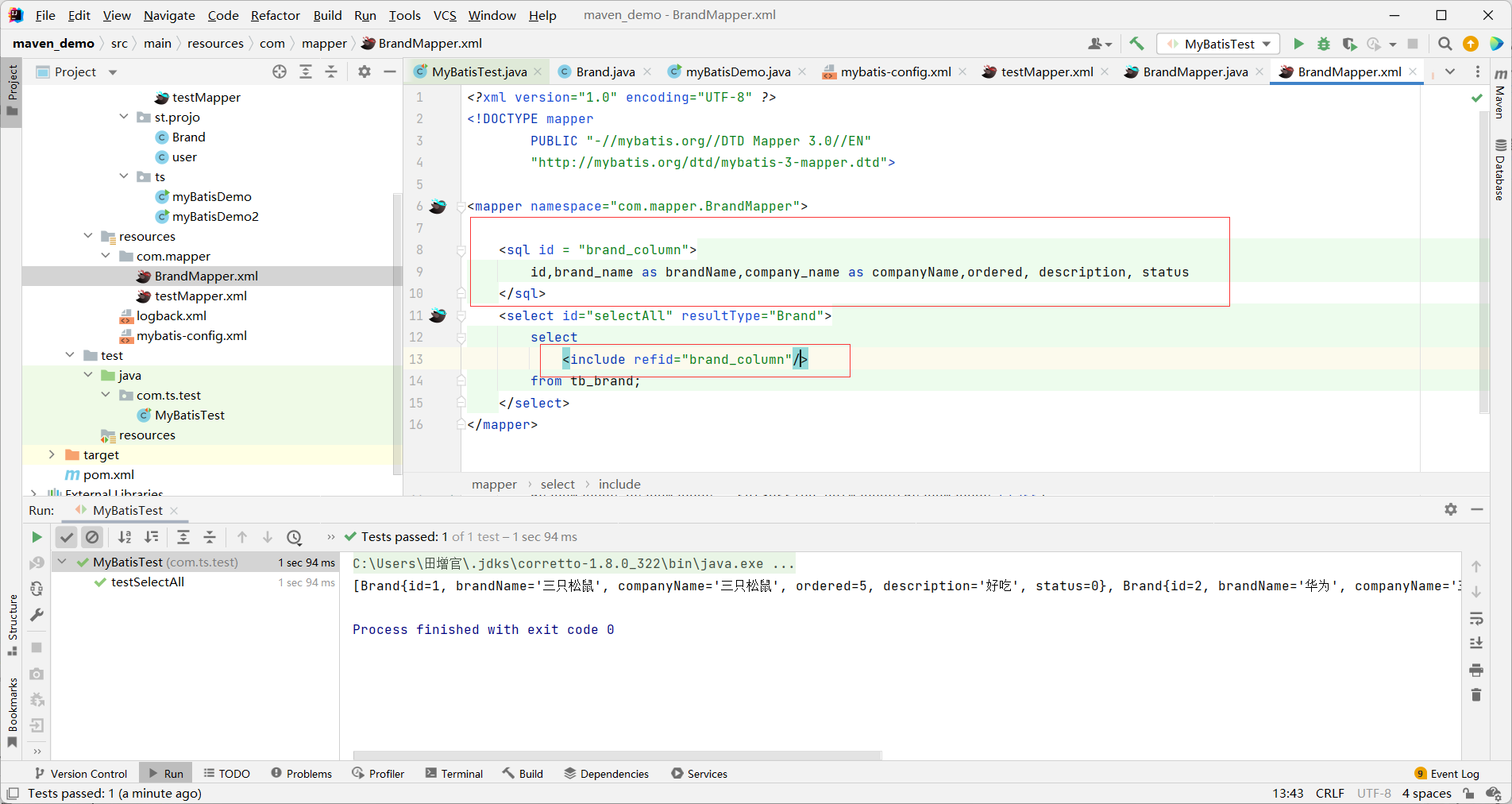The height and width of the screenshot is (804, 1512).
Task: Open user account dropdown icon
Action: pyautogui.click(x=1100, y=44)
